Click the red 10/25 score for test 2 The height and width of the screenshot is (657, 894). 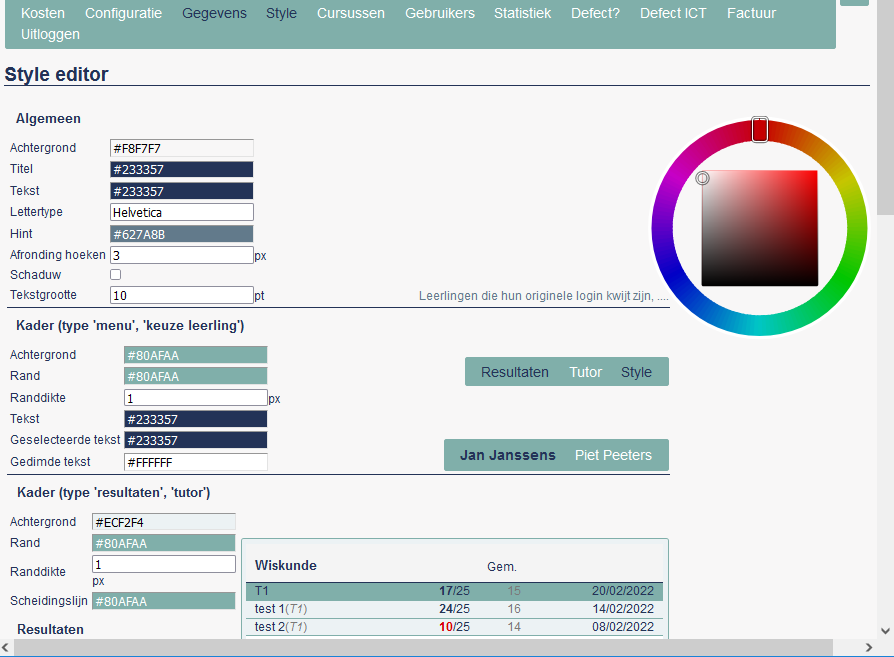click(x=454, y=627)
